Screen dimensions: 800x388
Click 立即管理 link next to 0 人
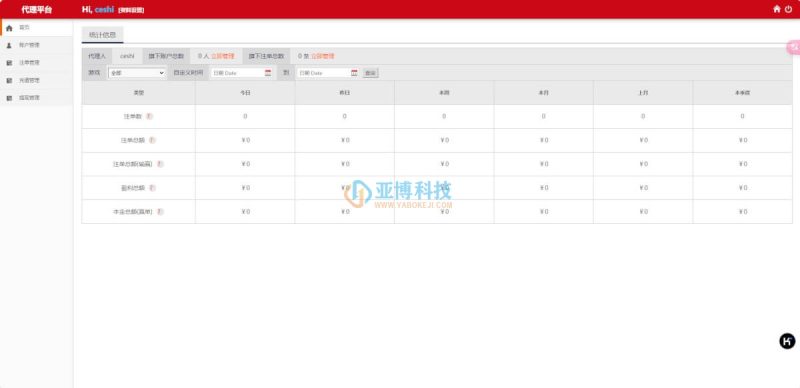[223, 56]
